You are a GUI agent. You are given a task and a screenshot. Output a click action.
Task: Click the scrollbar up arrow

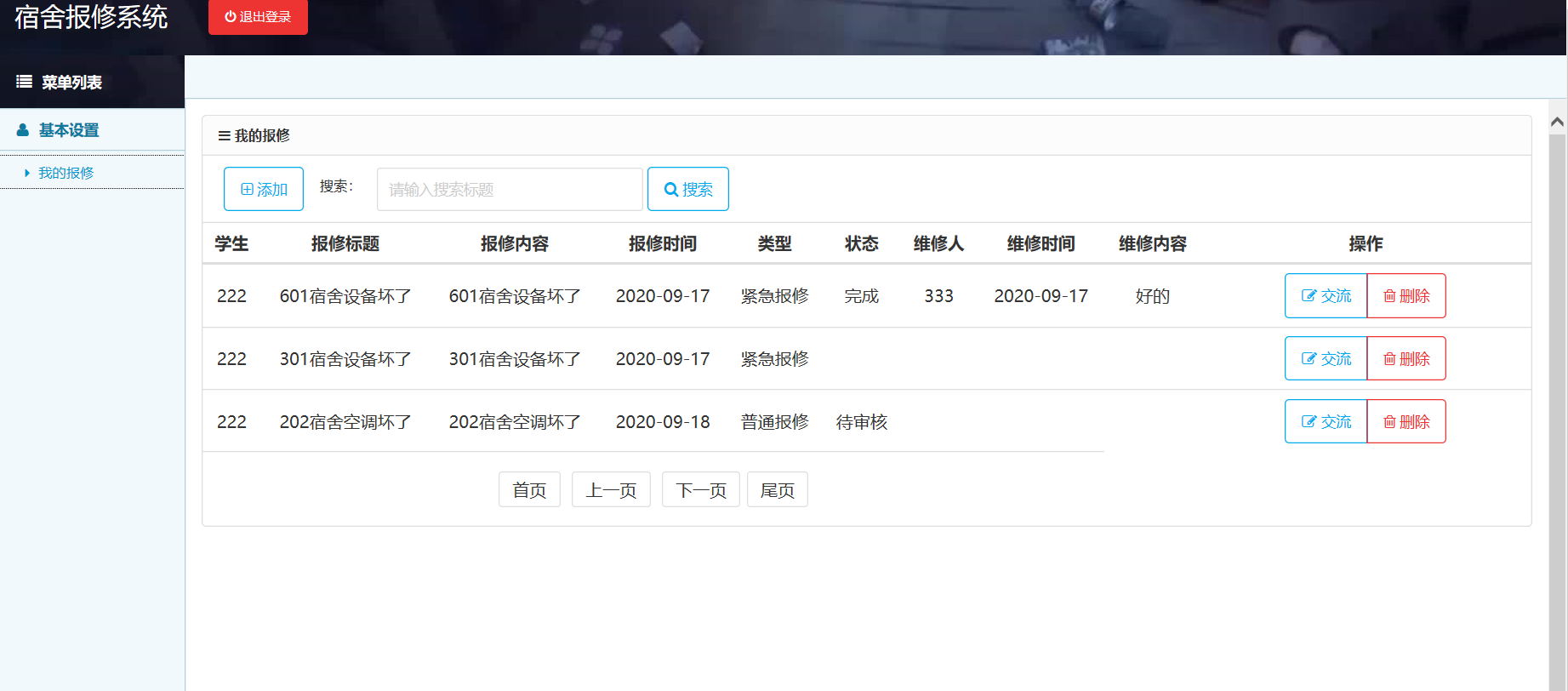point(1557,123)
